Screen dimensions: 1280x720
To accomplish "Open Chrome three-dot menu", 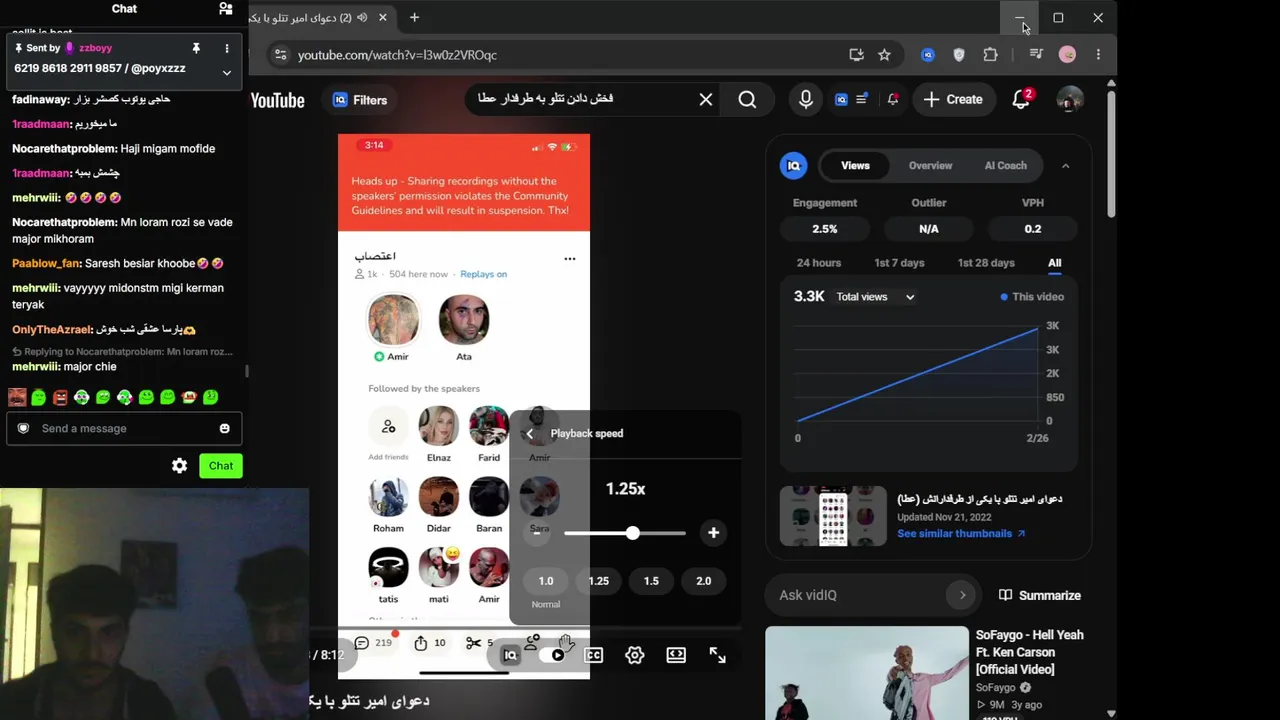I will (1098, 55).
